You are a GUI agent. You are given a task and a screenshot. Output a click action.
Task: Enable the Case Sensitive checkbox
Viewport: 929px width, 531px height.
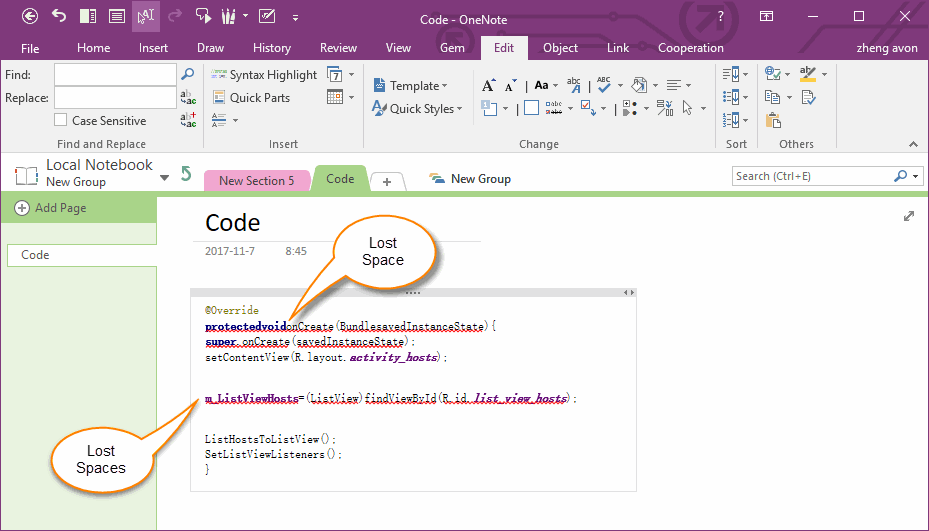point(61,121)
